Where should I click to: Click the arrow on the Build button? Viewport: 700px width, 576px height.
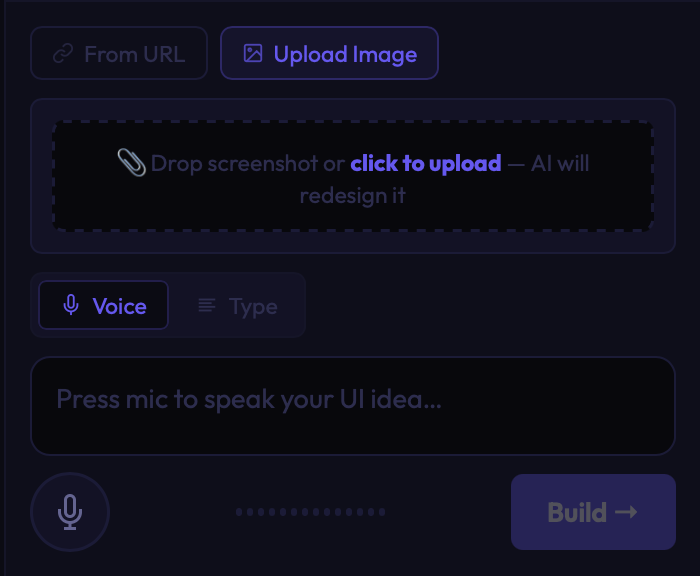tap(626, 512)
